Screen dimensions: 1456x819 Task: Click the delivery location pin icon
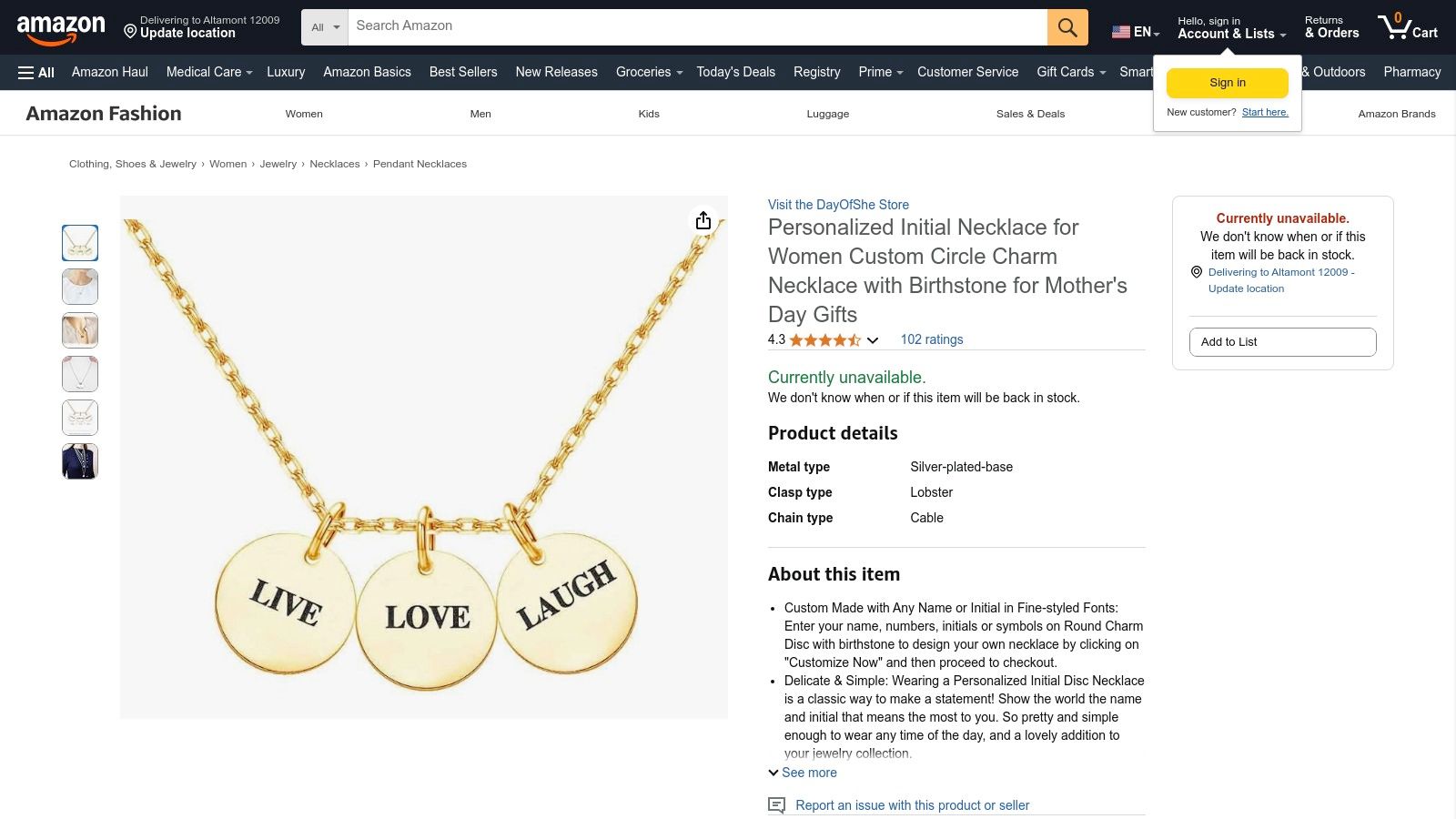click(x=130, y=33)
